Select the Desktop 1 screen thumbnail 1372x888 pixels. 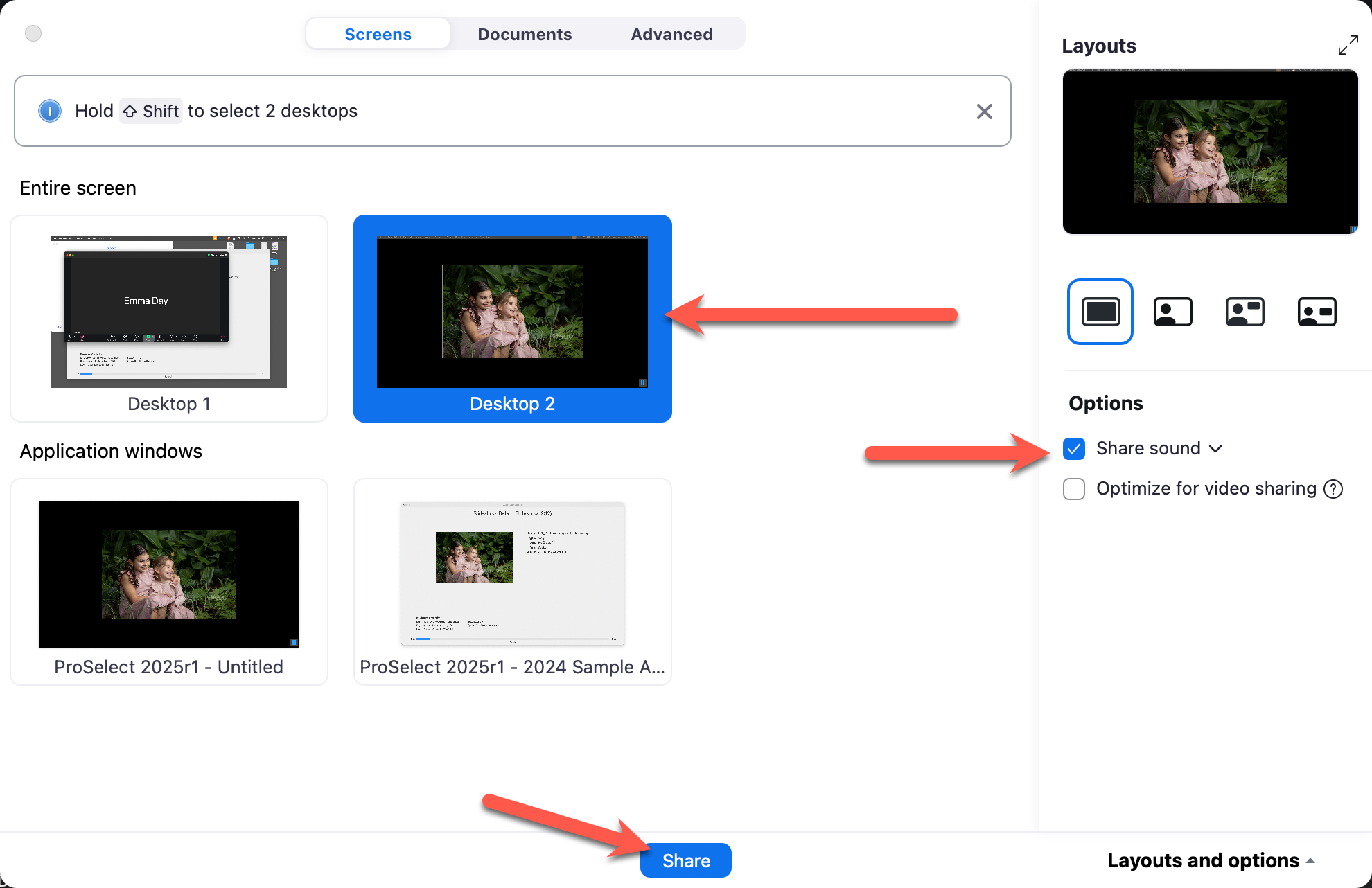tap(169, 319)
